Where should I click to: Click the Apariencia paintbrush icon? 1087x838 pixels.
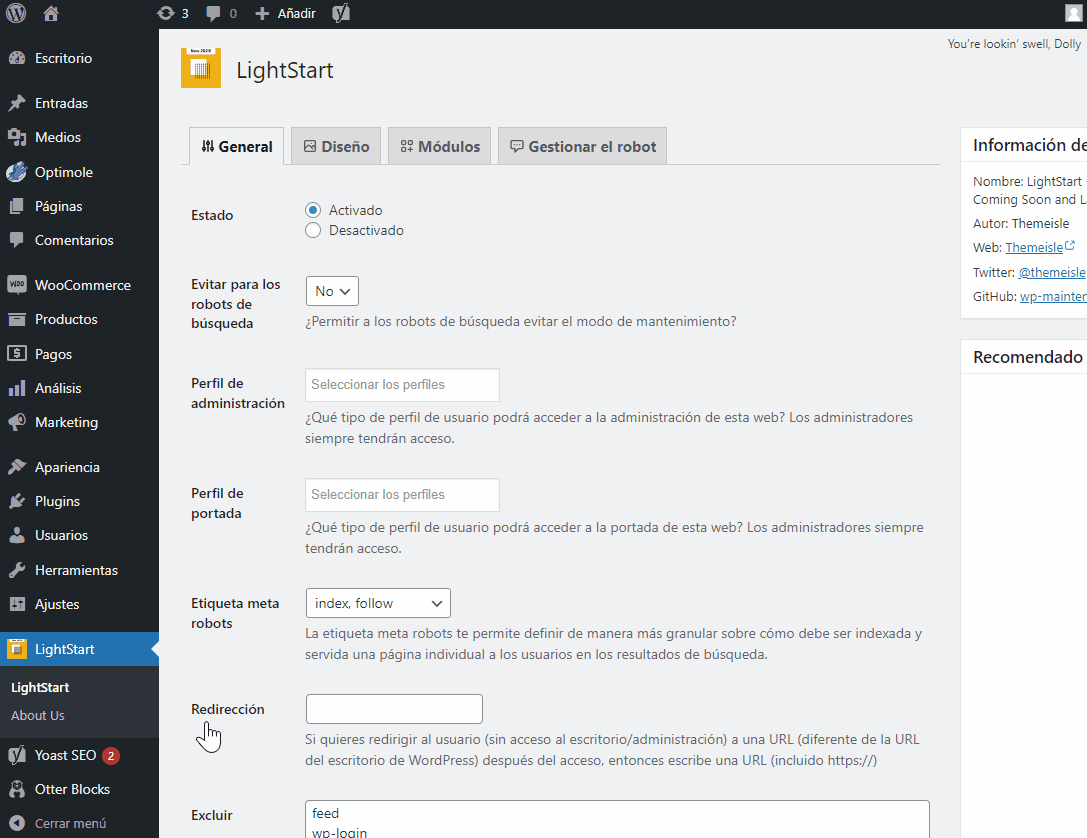tap(17, 467)
